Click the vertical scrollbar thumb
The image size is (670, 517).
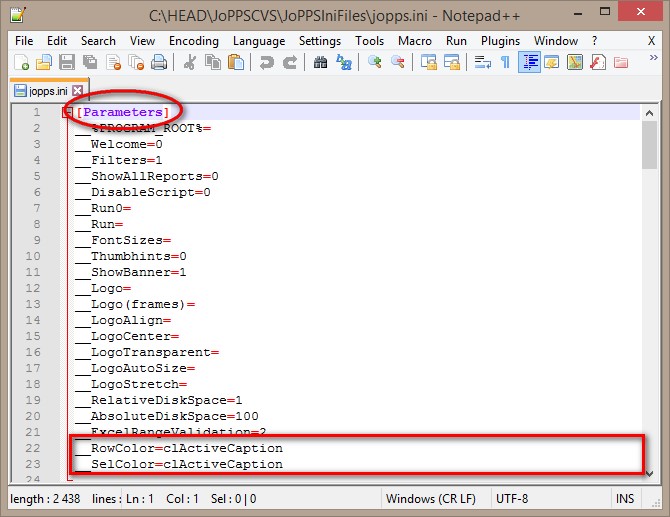(x=649, y=145)
